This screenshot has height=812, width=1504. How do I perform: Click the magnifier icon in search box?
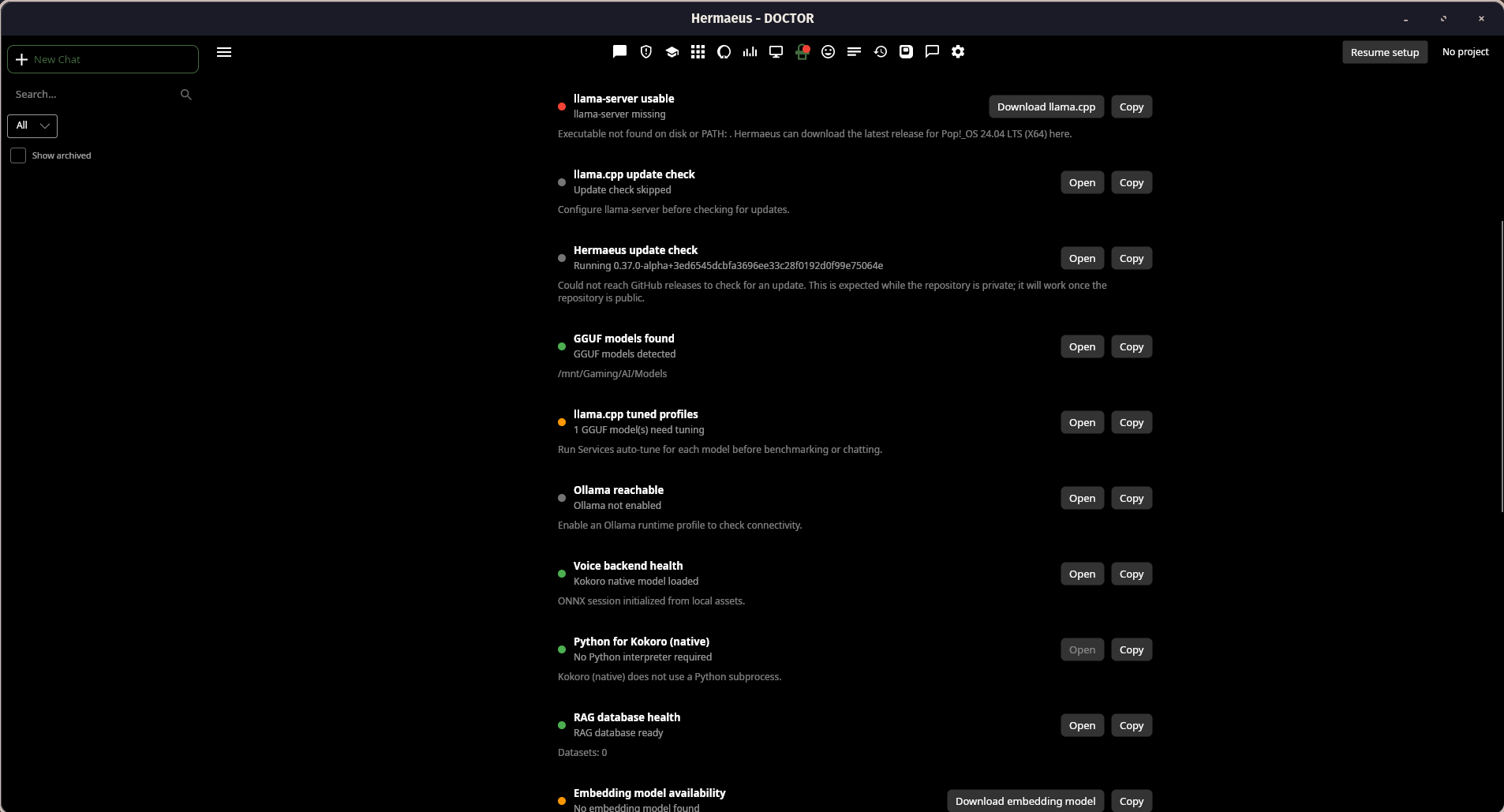(x=186, y=95)
